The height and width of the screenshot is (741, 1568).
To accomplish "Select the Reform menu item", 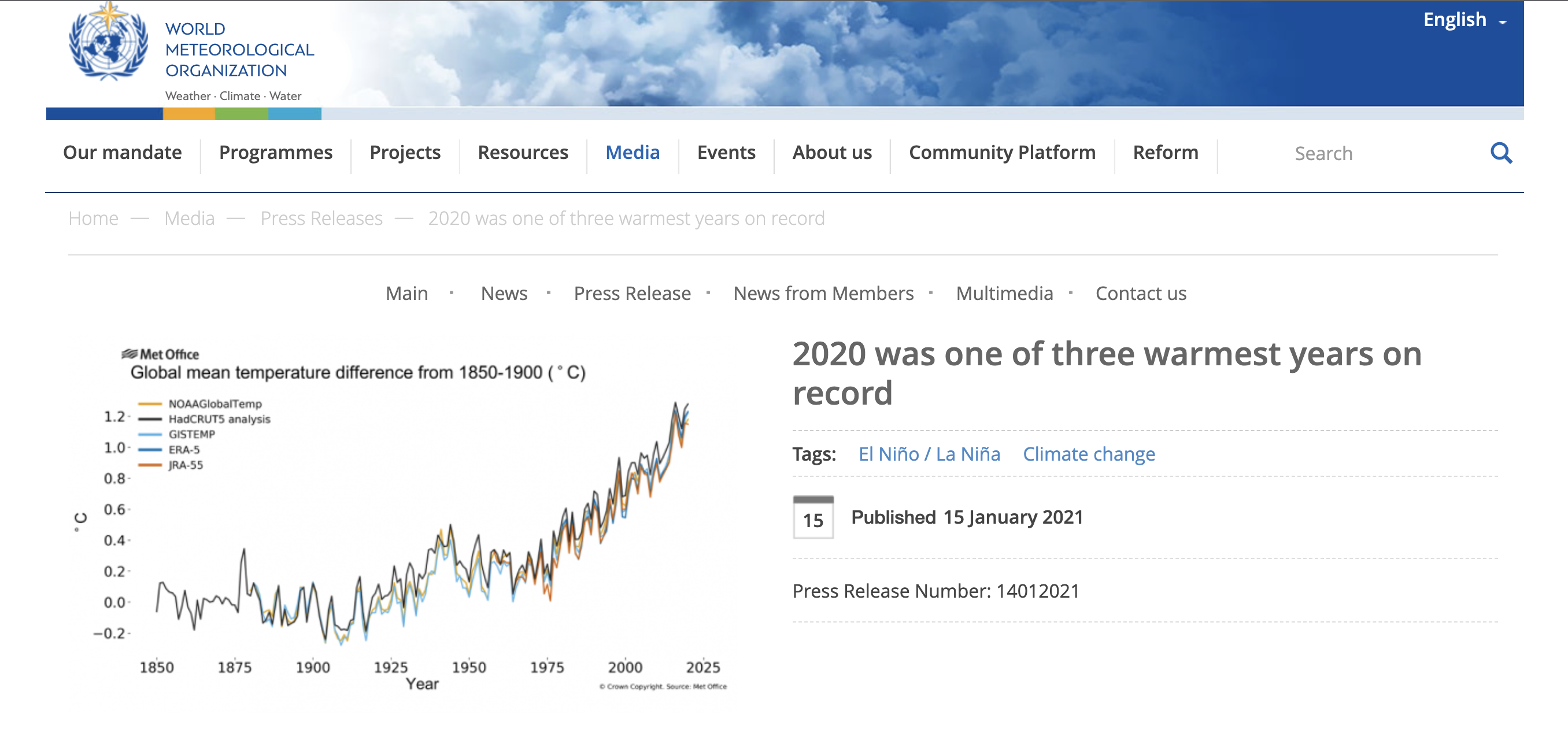I will (x=1164, y=153).
